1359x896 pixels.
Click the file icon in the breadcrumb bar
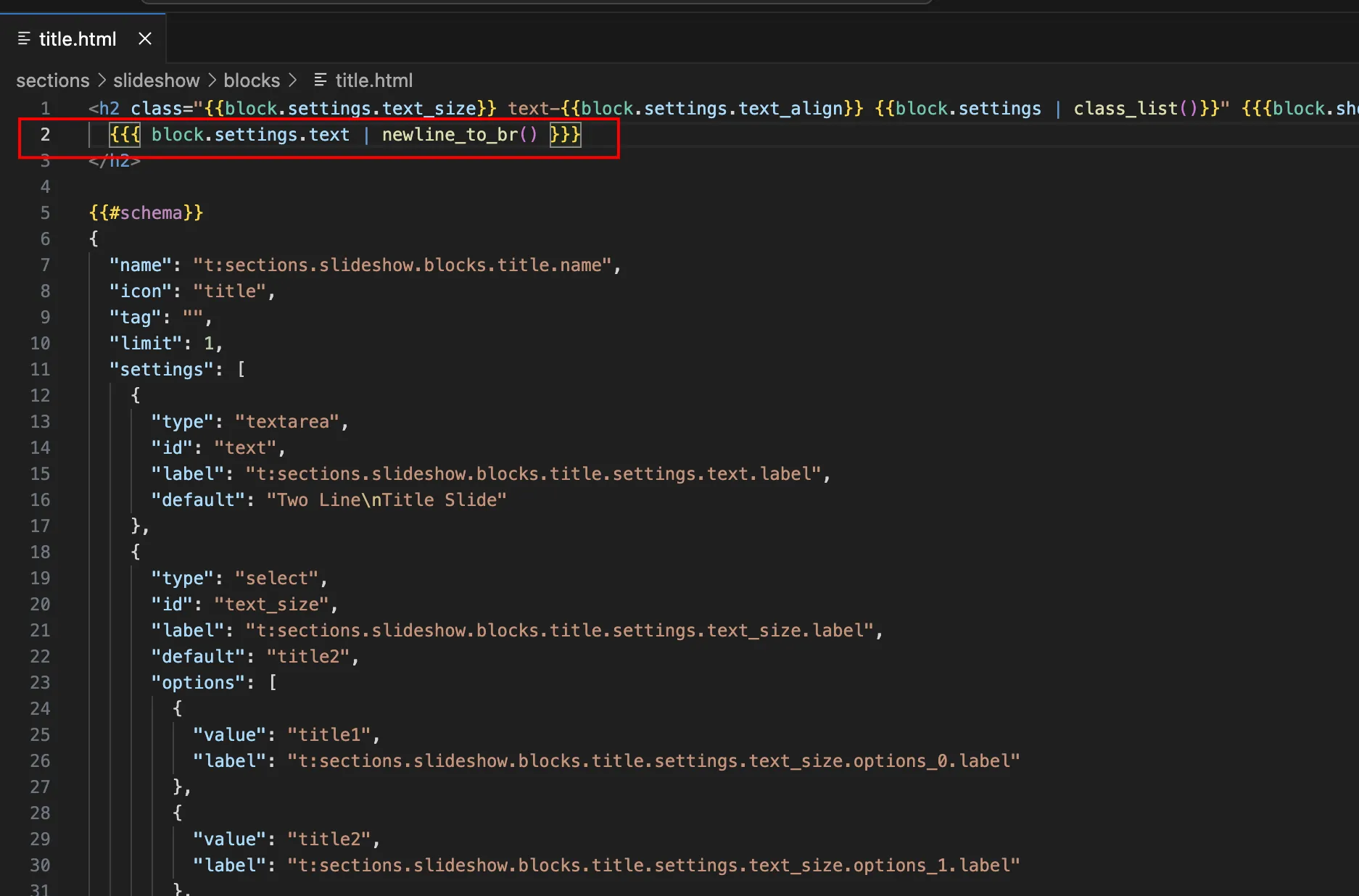(x=321, y=80)
